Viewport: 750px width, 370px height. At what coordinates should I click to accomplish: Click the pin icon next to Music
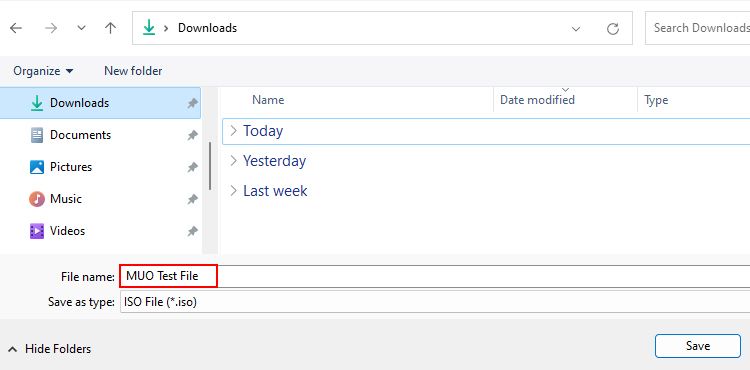pos(192,199)
